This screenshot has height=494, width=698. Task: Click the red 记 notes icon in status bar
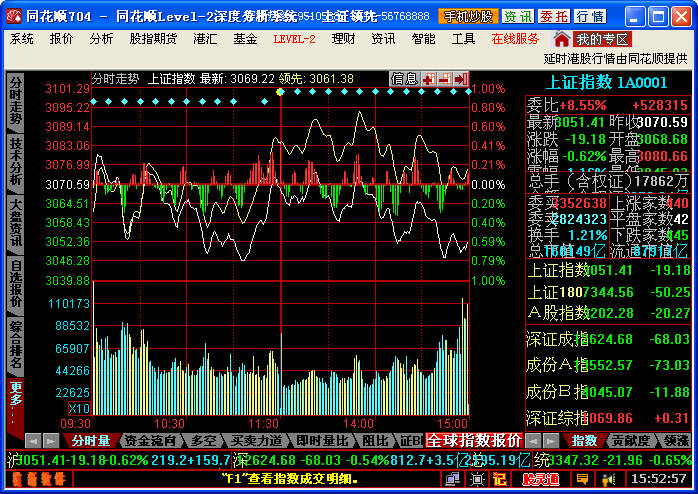click(499, 479)
